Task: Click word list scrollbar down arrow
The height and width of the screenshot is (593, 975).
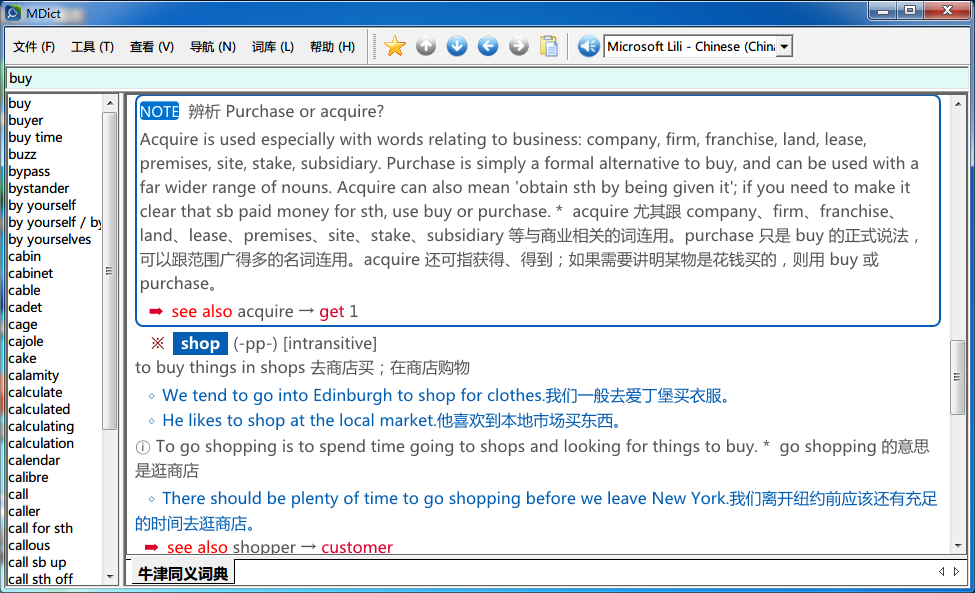Action: pos(110,577)
